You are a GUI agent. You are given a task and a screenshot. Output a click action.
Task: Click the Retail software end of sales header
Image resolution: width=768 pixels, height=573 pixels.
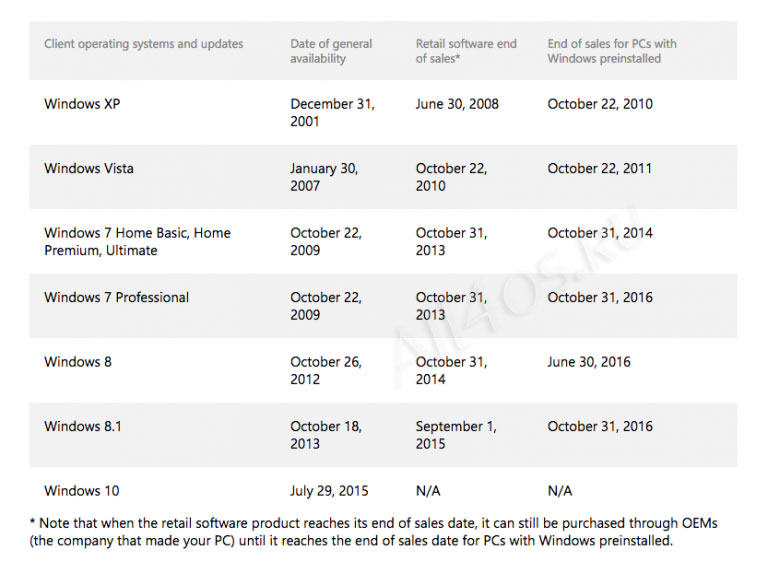click(x=466, y=51)
